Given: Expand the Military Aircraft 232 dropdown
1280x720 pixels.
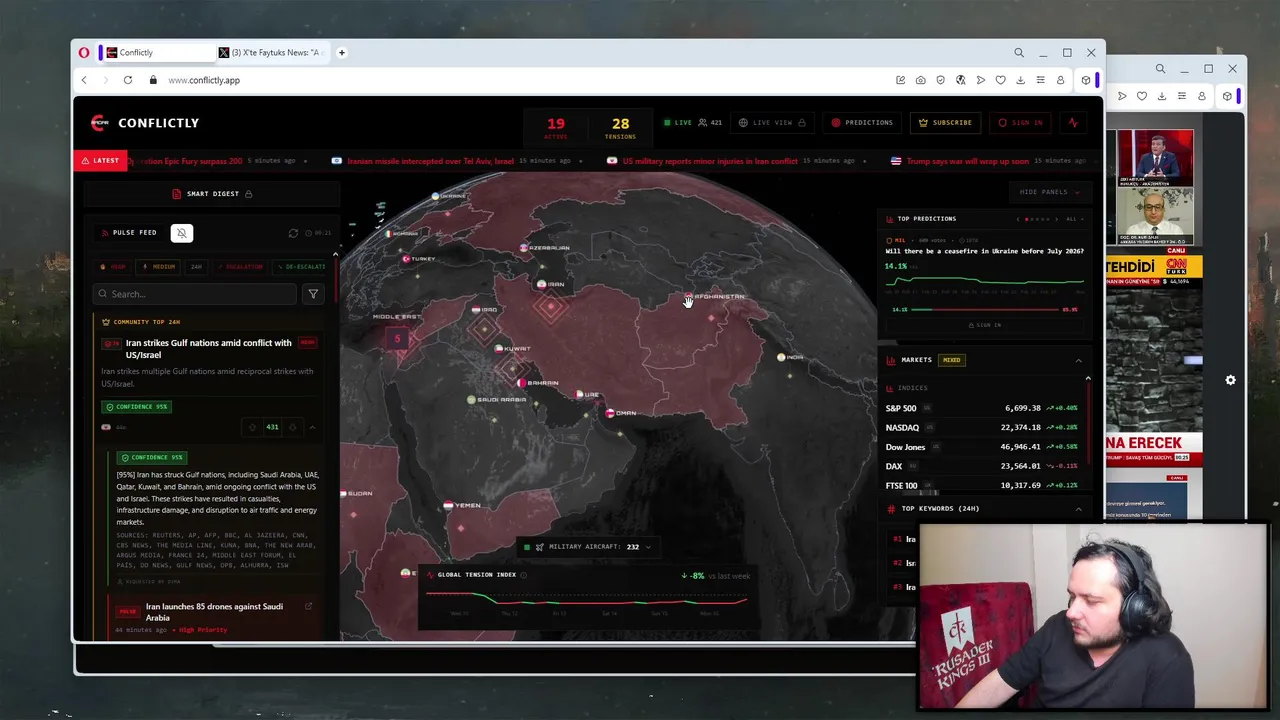Looking at the screenshot, I should tap(590, 547).
